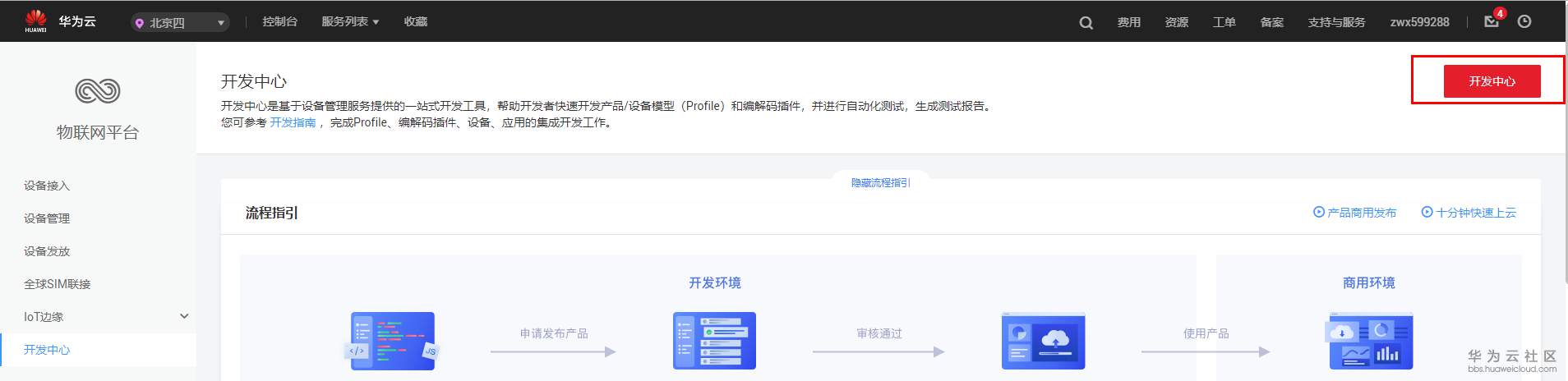Open the 十分钟快速上云 link
This screenshot has width=1568, height=381.
click(1476, 212)
